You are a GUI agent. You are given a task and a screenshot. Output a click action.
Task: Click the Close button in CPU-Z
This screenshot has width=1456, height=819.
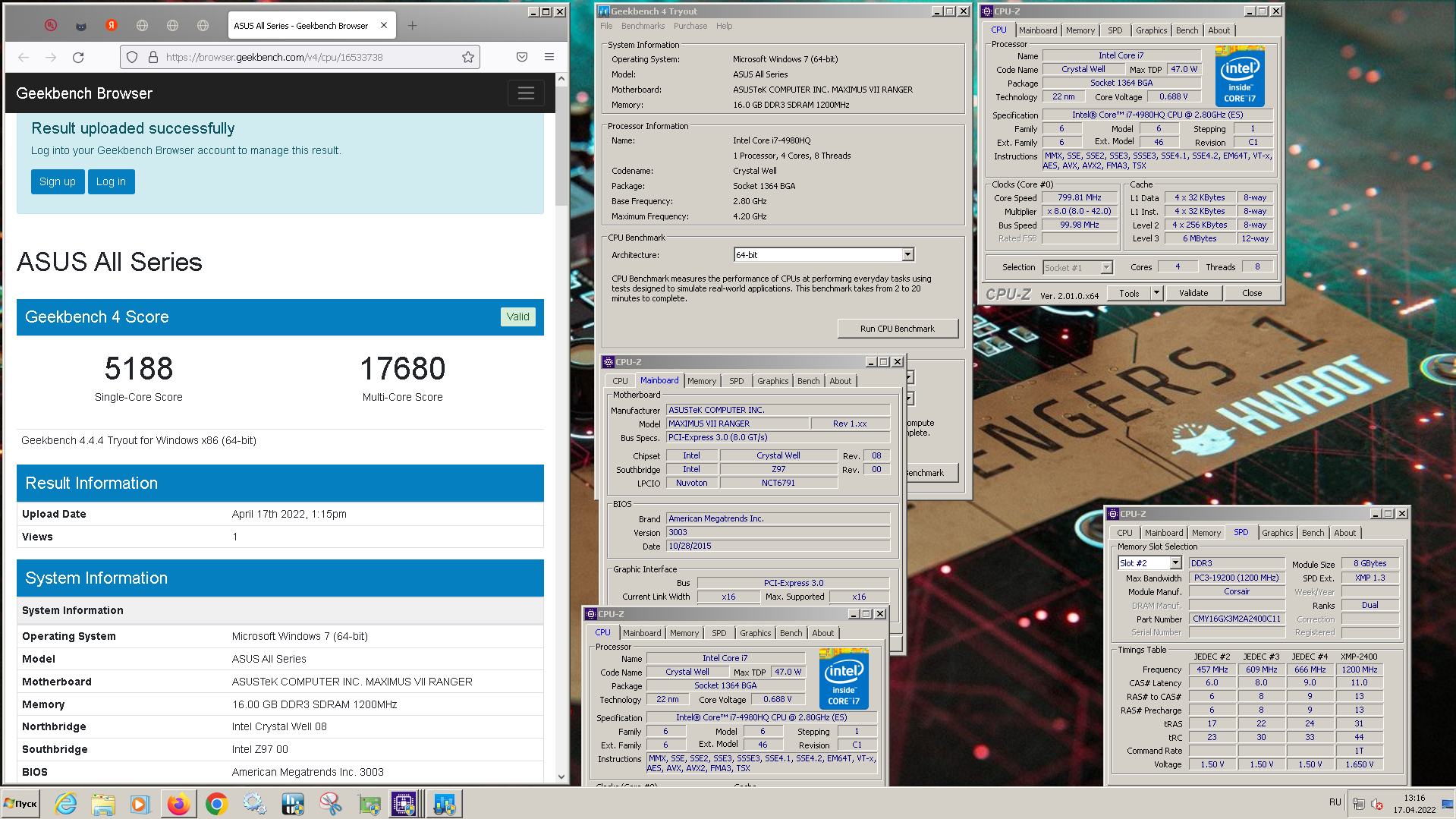click(1253, 293)
